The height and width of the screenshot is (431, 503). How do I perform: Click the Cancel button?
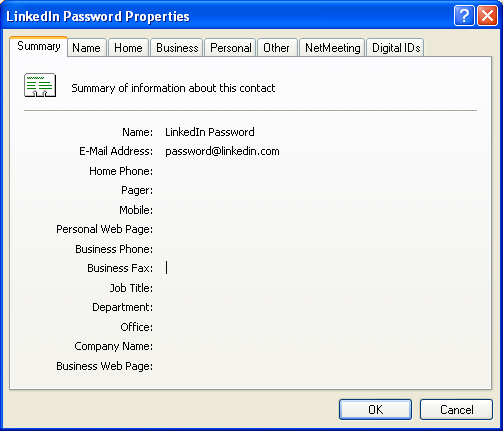click(456, 409)
